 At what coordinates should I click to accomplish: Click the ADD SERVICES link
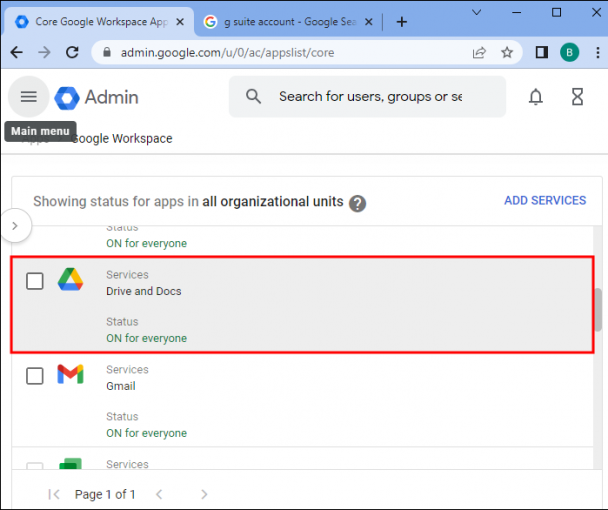click(x=545, y=200)
